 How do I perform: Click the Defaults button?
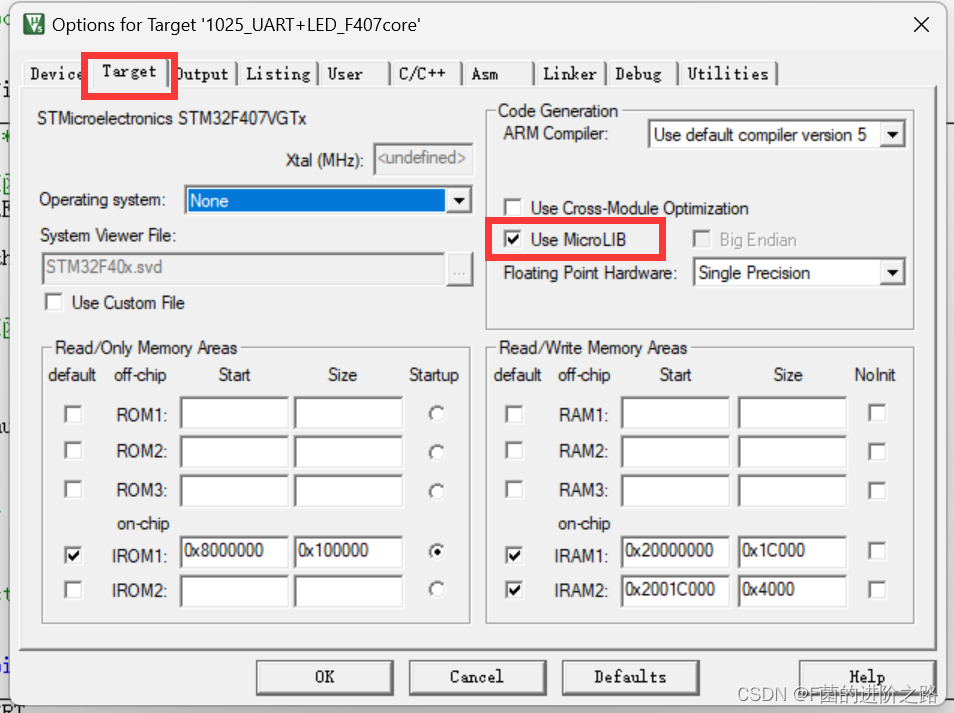coord(630,677)
